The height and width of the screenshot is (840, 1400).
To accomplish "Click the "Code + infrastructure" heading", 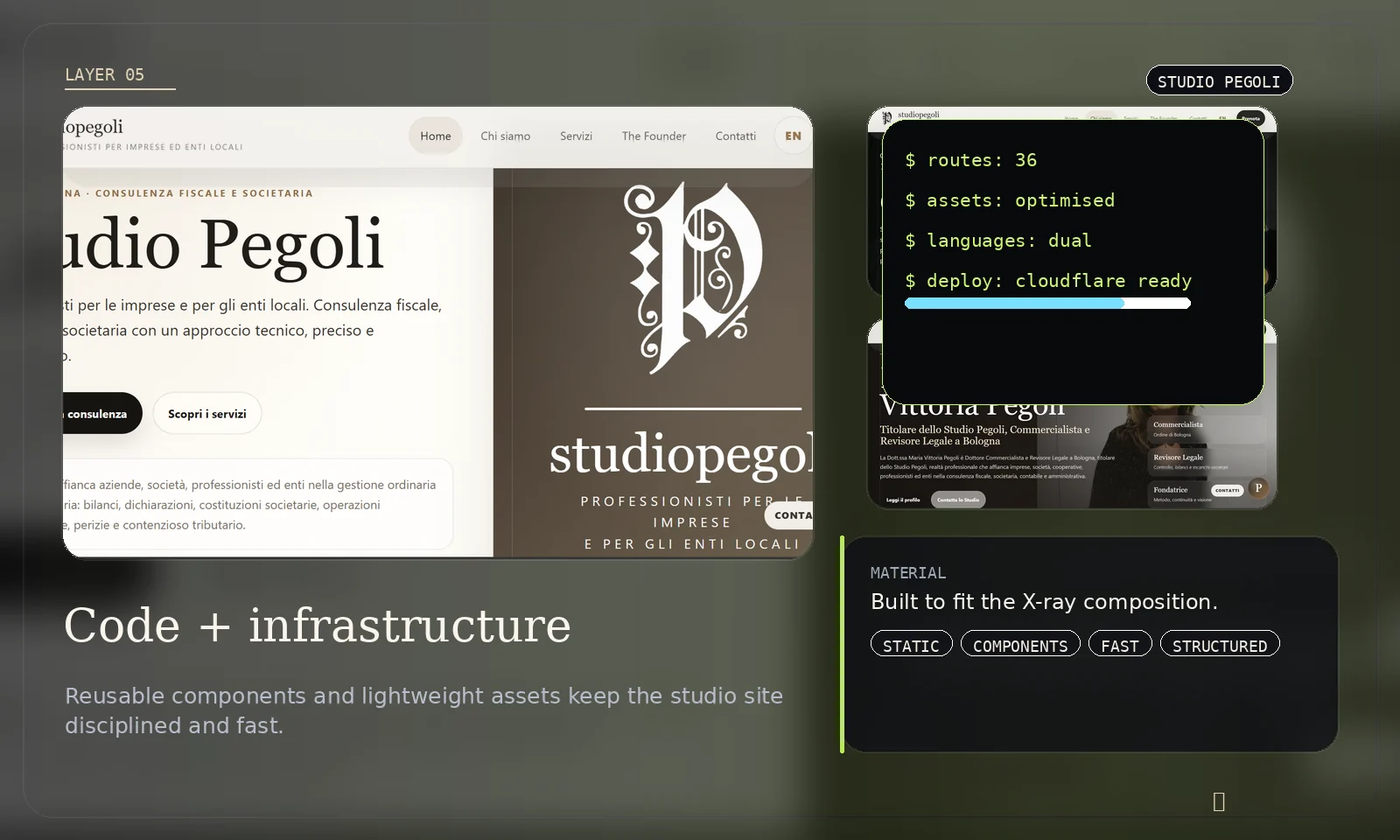I will tap(318, 626).
